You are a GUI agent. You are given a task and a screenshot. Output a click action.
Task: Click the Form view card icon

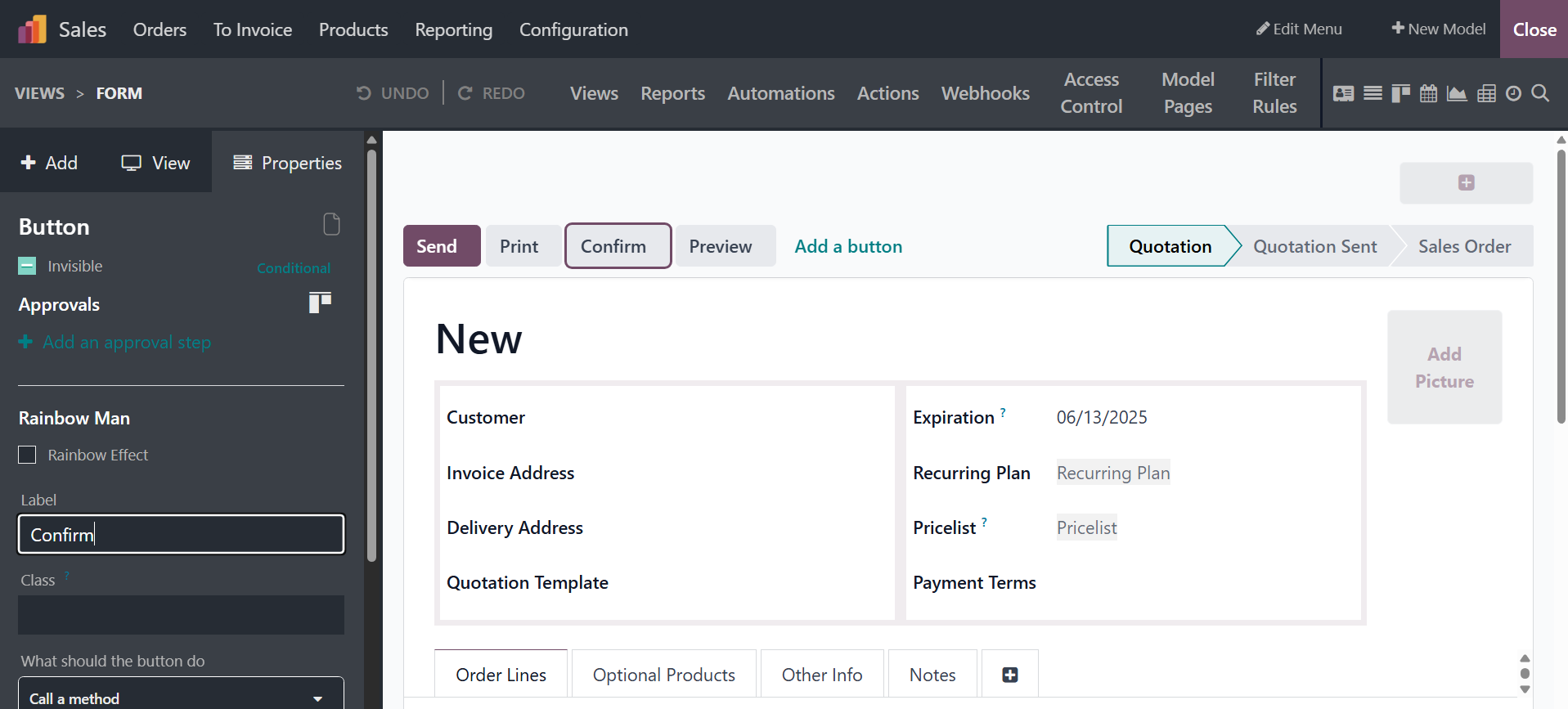[x=1343, y=93]
